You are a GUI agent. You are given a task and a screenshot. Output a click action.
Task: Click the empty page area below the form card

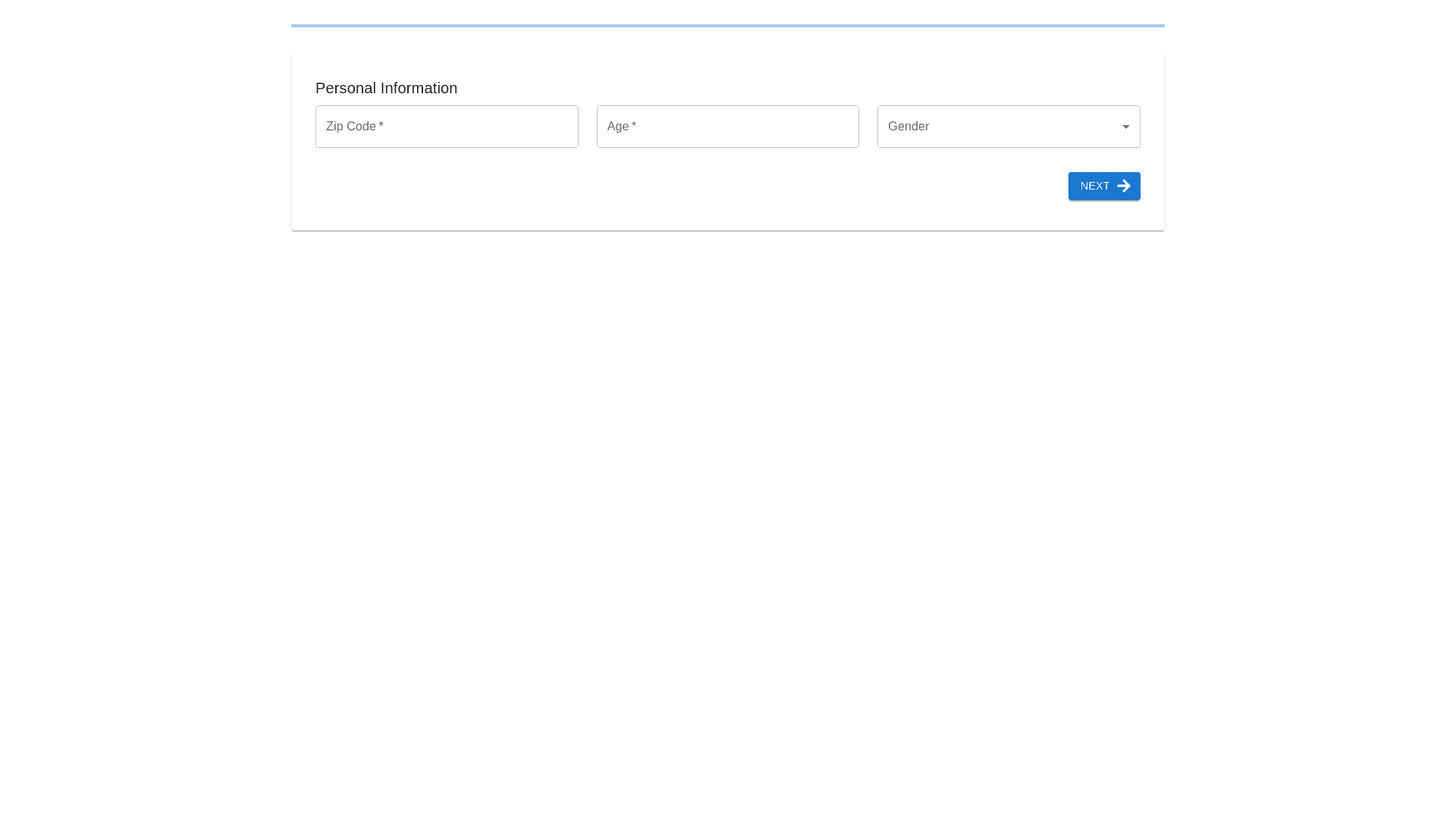tap(727, 493)
